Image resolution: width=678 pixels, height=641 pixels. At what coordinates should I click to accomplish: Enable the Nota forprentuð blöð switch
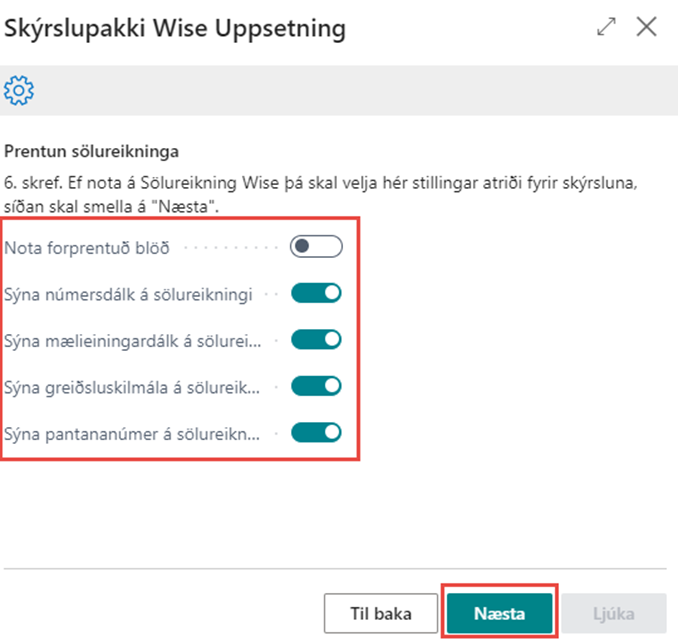tap(316, 247)
